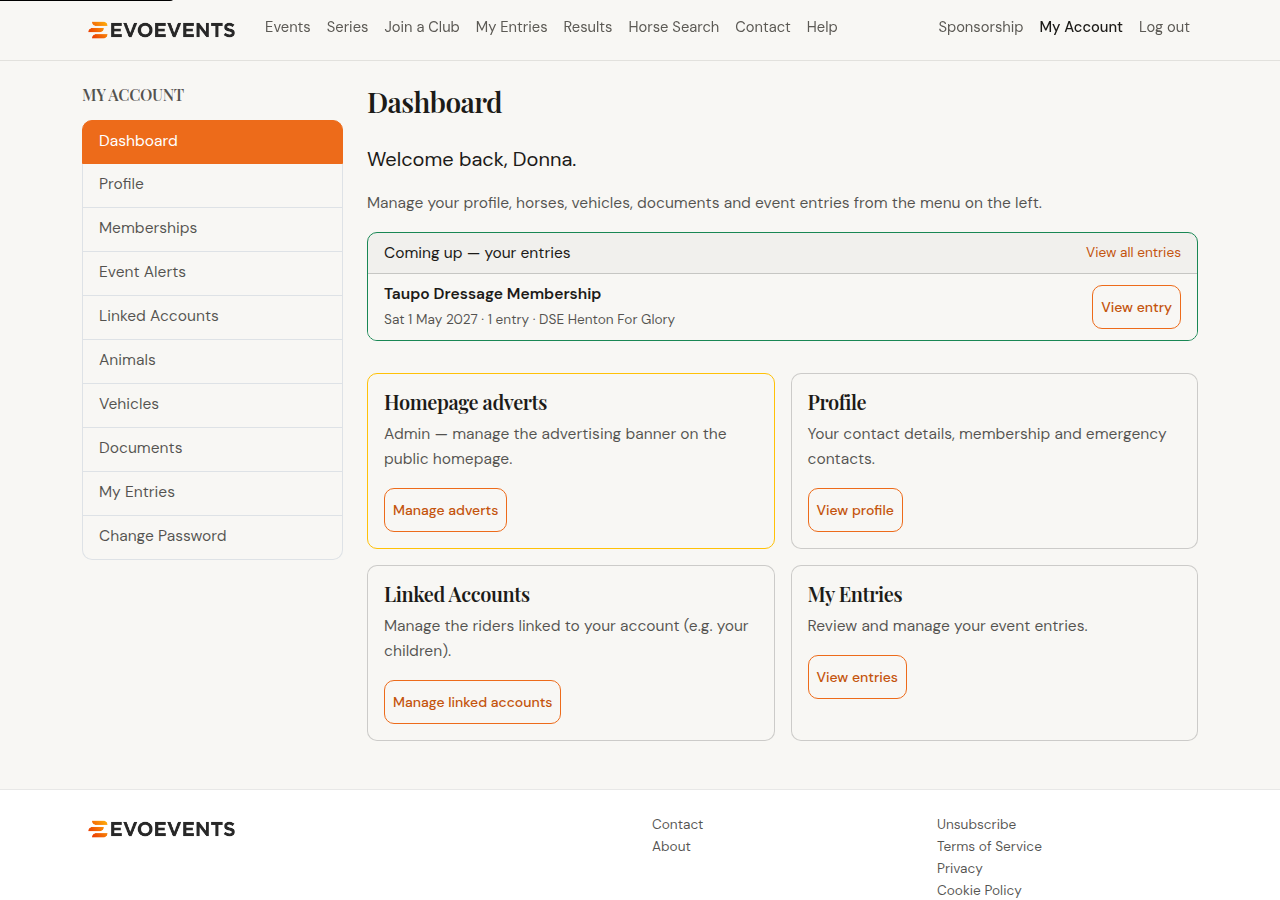Open Vehicles in the sidebar

212,404
